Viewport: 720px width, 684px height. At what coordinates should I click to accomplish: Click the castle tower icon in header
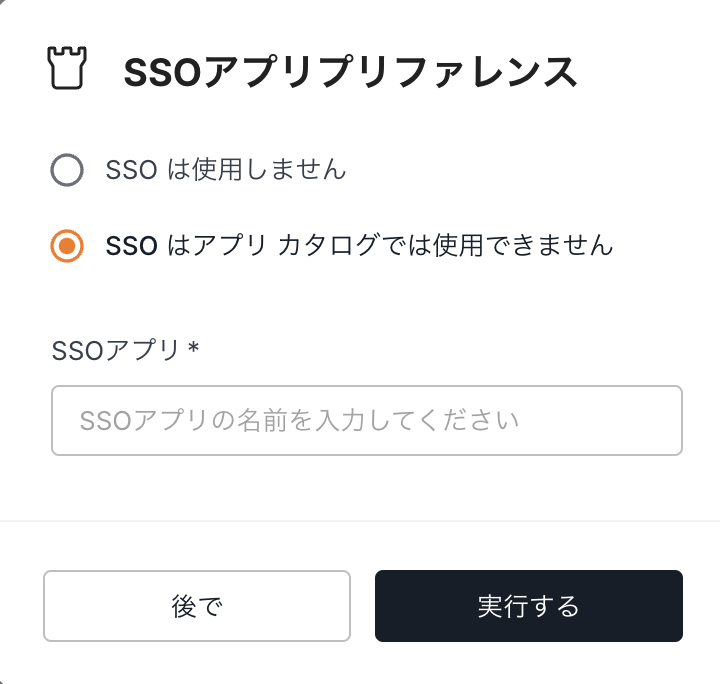[67, 70]
